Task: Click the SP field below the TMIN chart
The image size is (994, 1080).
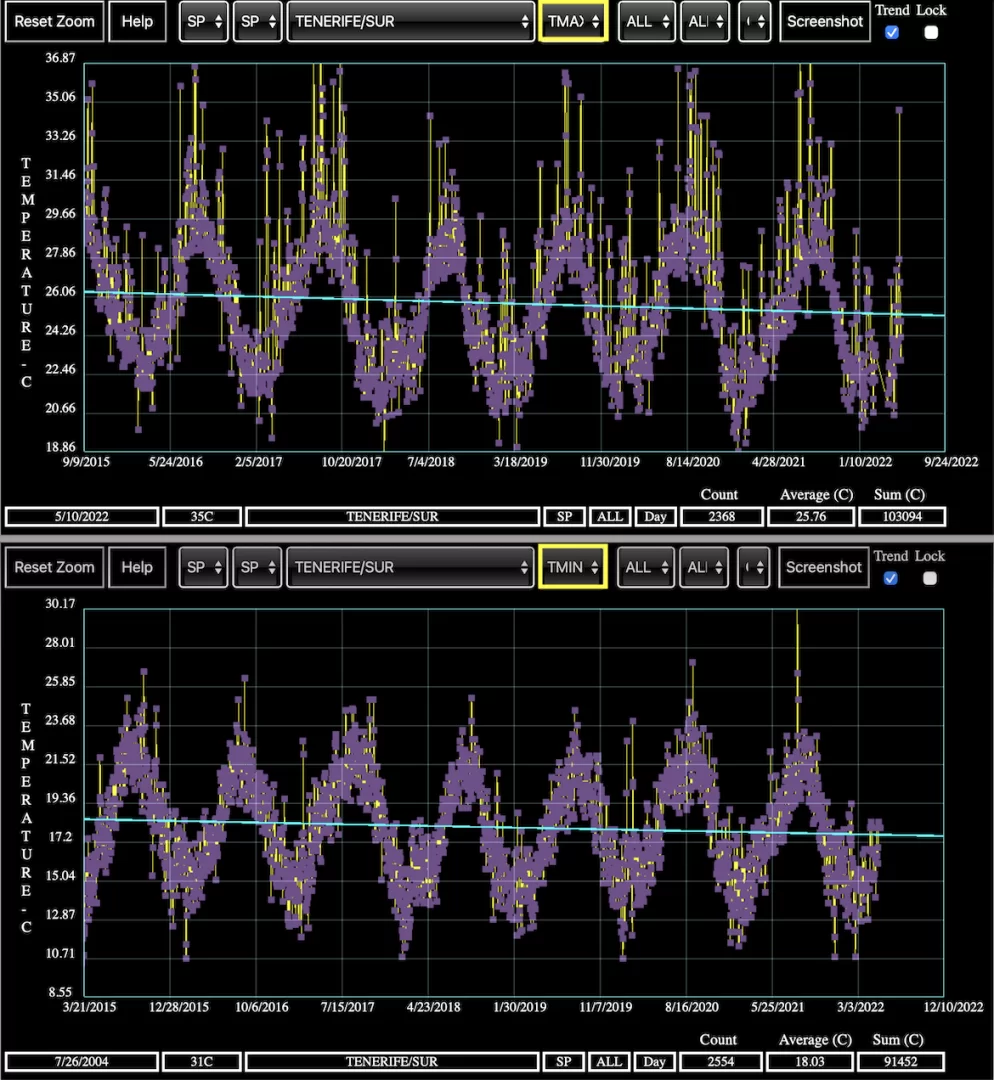Action: (563, 1061)
